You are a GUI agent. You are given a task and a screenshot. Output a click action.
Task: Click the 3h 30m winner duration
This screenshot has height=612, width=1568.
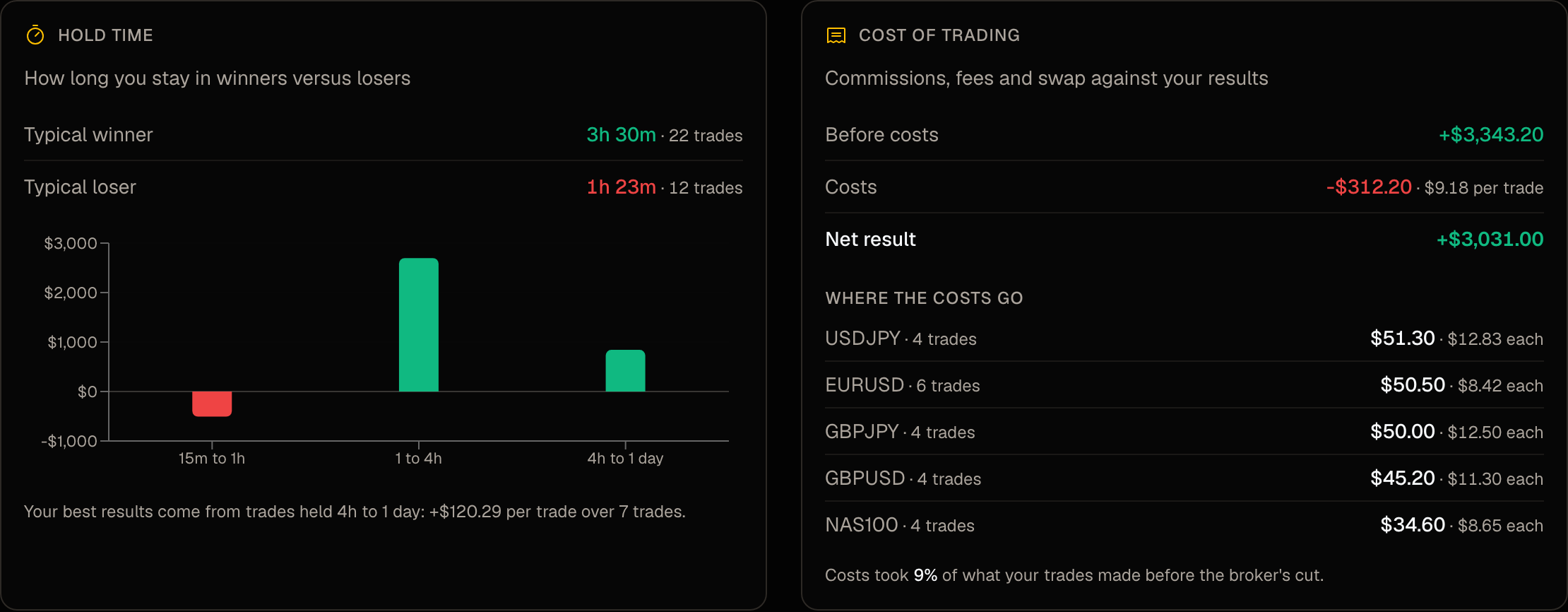pyautogui.click(x=621, y=134)
